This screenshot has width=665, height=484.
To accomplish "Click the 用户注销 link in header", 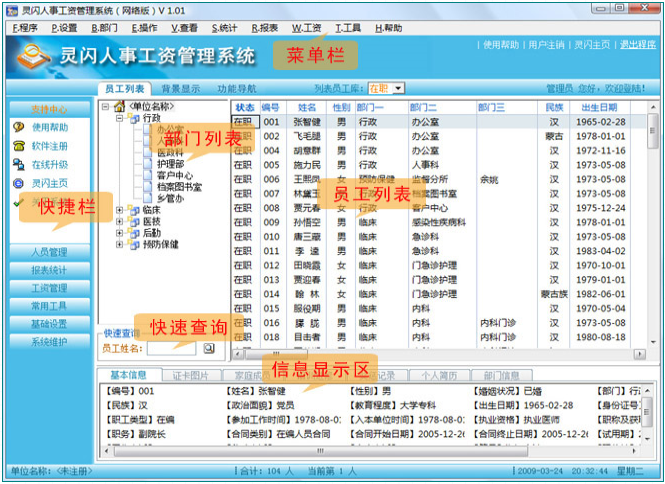I will (x=546, y=45).
